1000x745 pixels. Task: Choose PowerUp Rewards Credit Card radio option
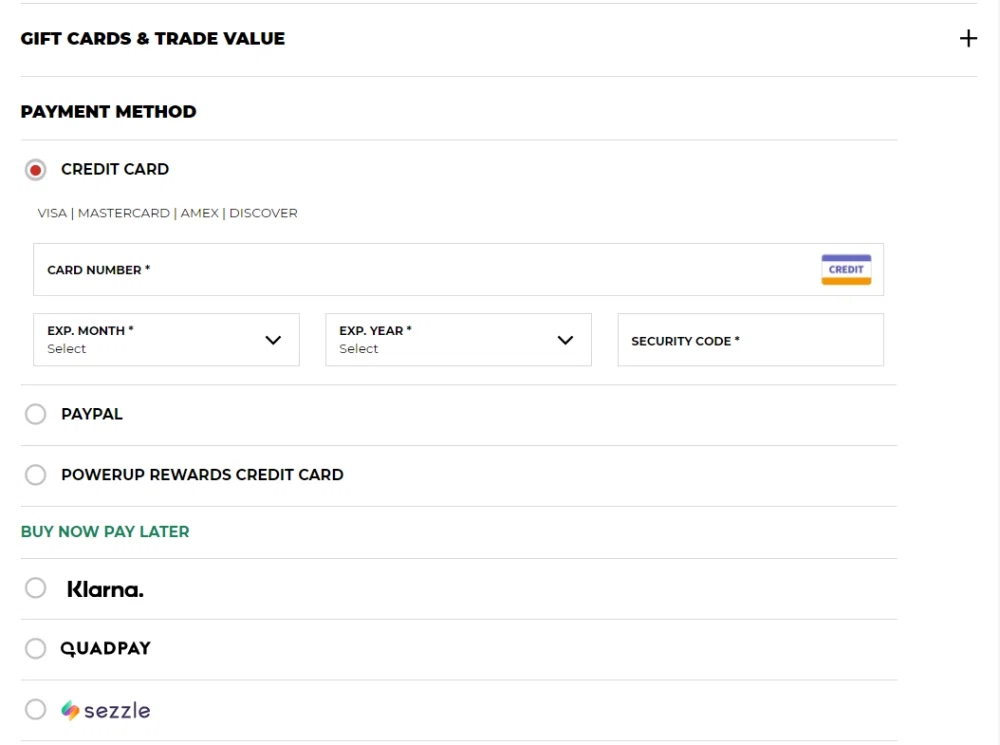pos(36,475)
